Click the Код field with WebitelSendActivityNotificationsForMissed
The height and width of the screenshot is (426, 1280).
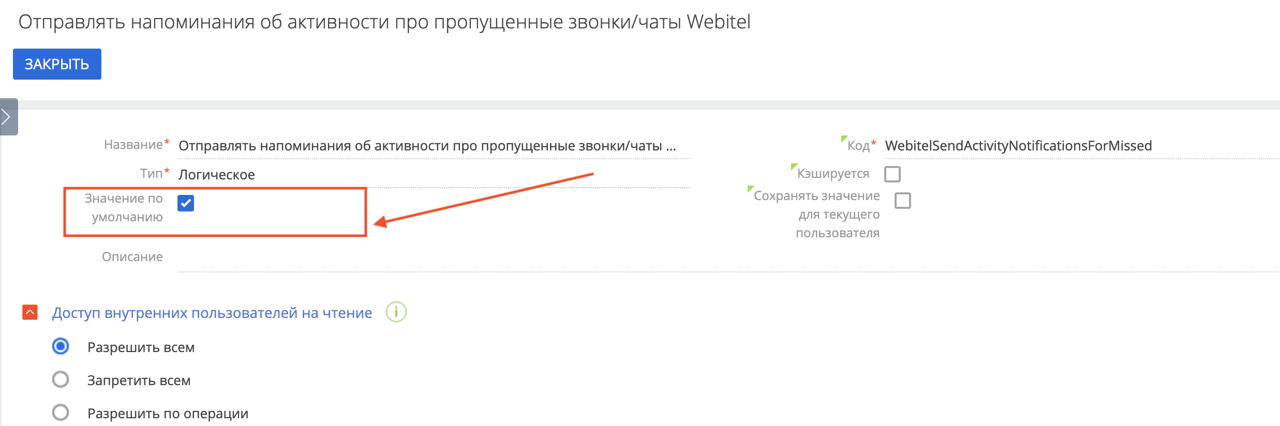[x=1082, y=146]
